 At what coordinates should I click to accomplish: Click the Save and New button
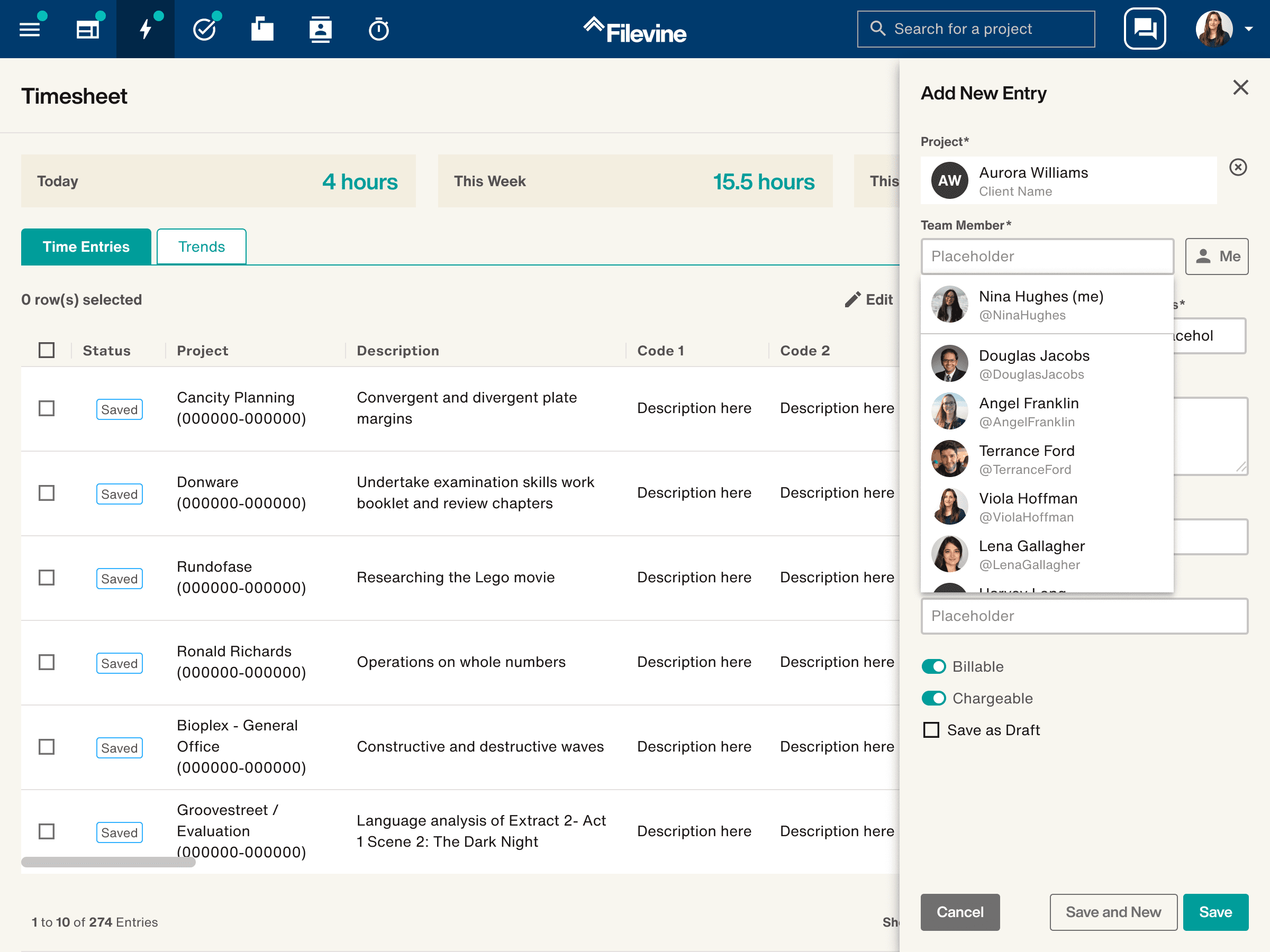point(1113,912)
